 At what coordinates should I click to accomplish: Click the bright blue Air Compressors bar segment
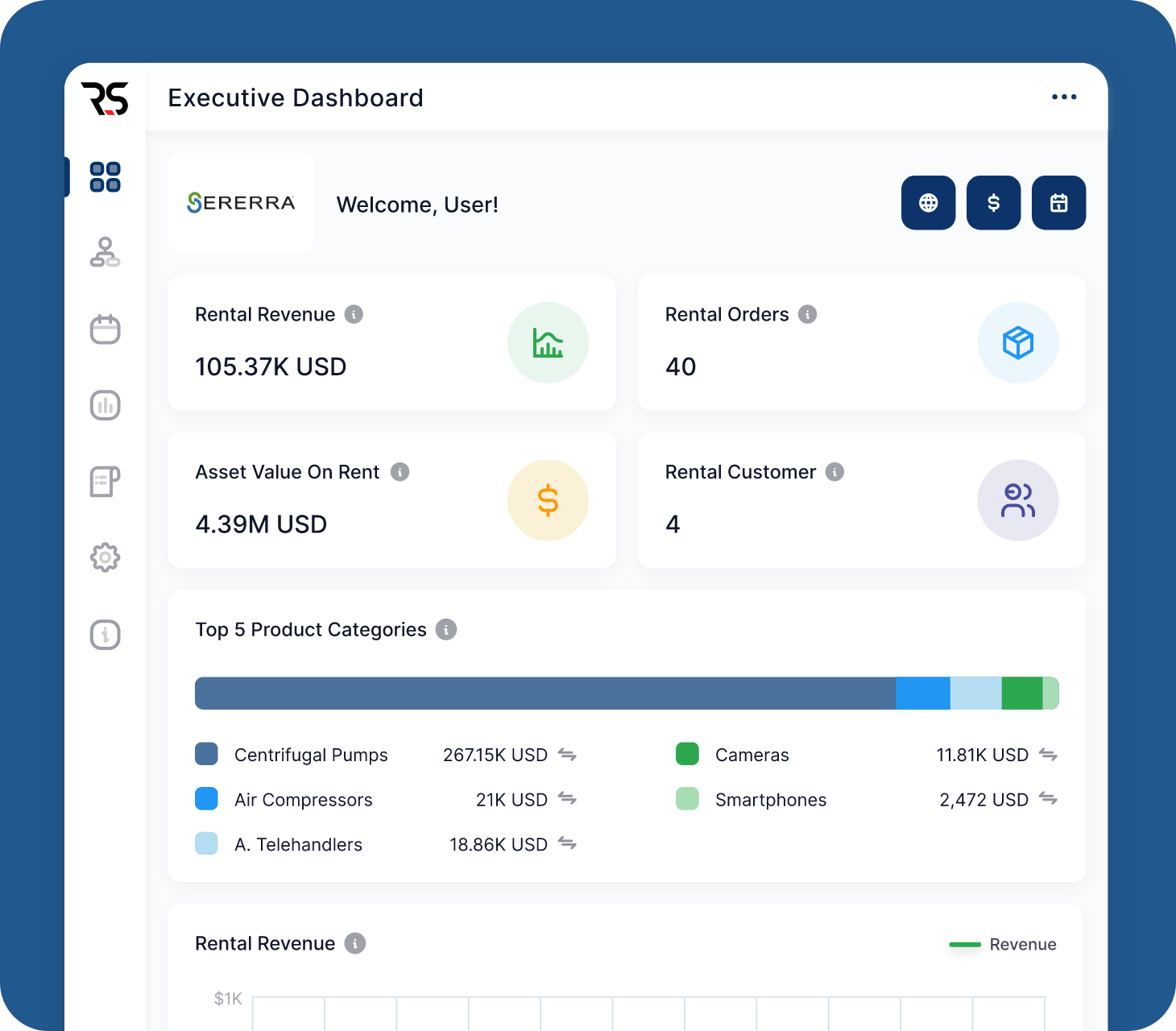pyautogui.click(x=923, y=694)
